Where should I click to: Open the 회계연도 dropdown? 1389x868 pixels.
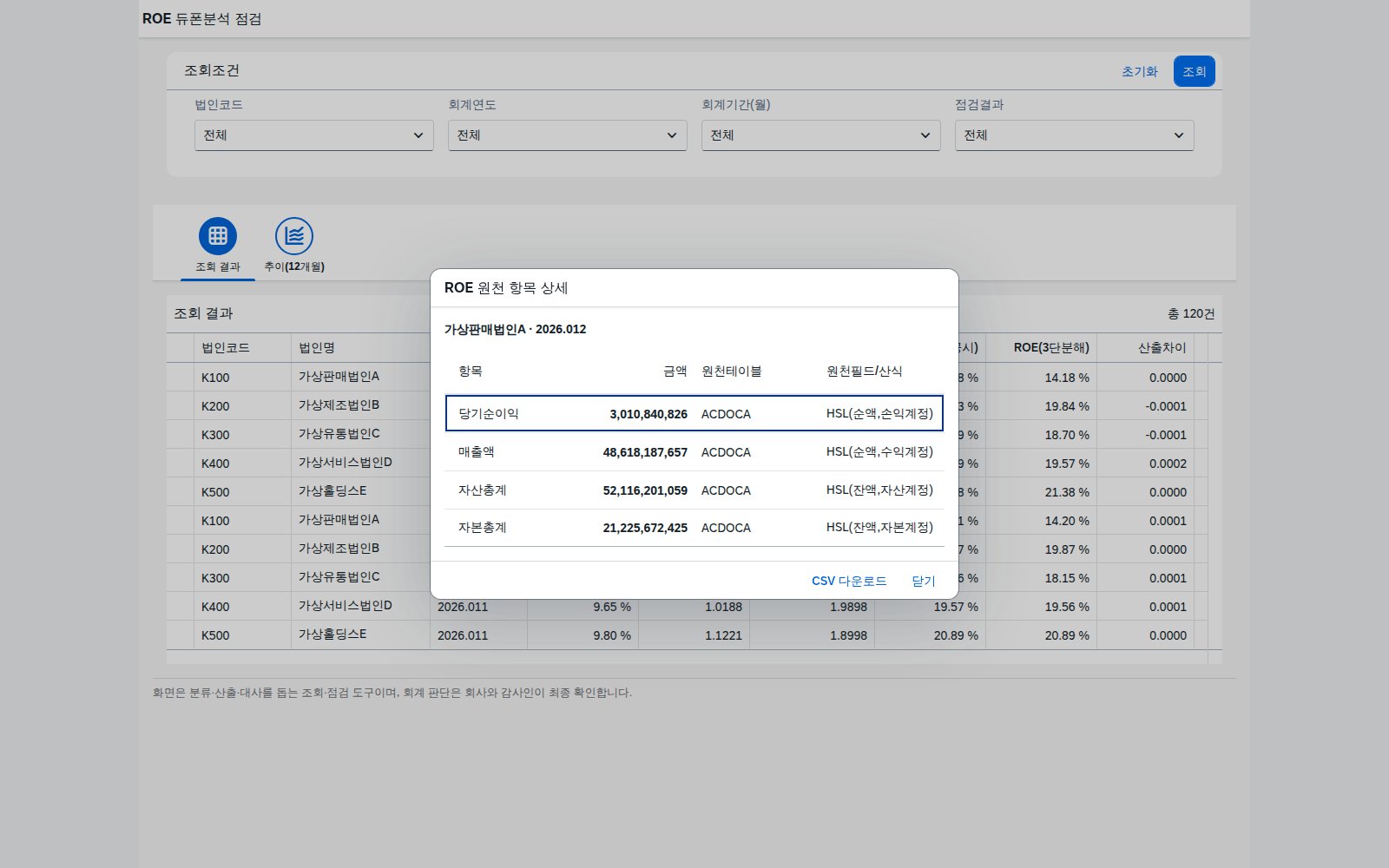(567, 135)
